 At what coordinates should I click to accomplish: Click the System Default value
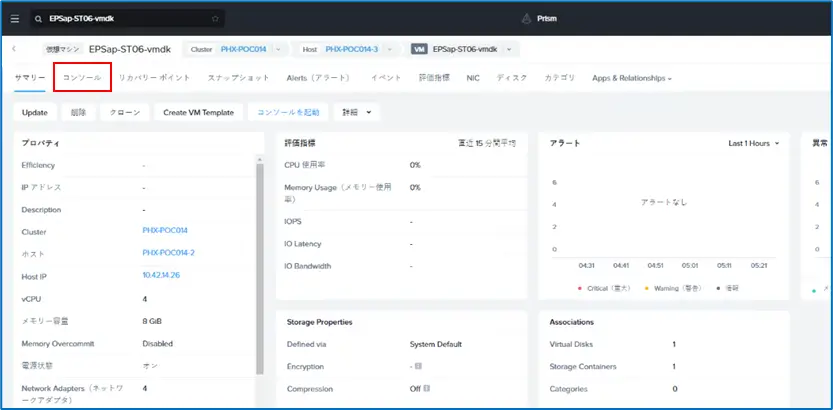click(436, 344)
